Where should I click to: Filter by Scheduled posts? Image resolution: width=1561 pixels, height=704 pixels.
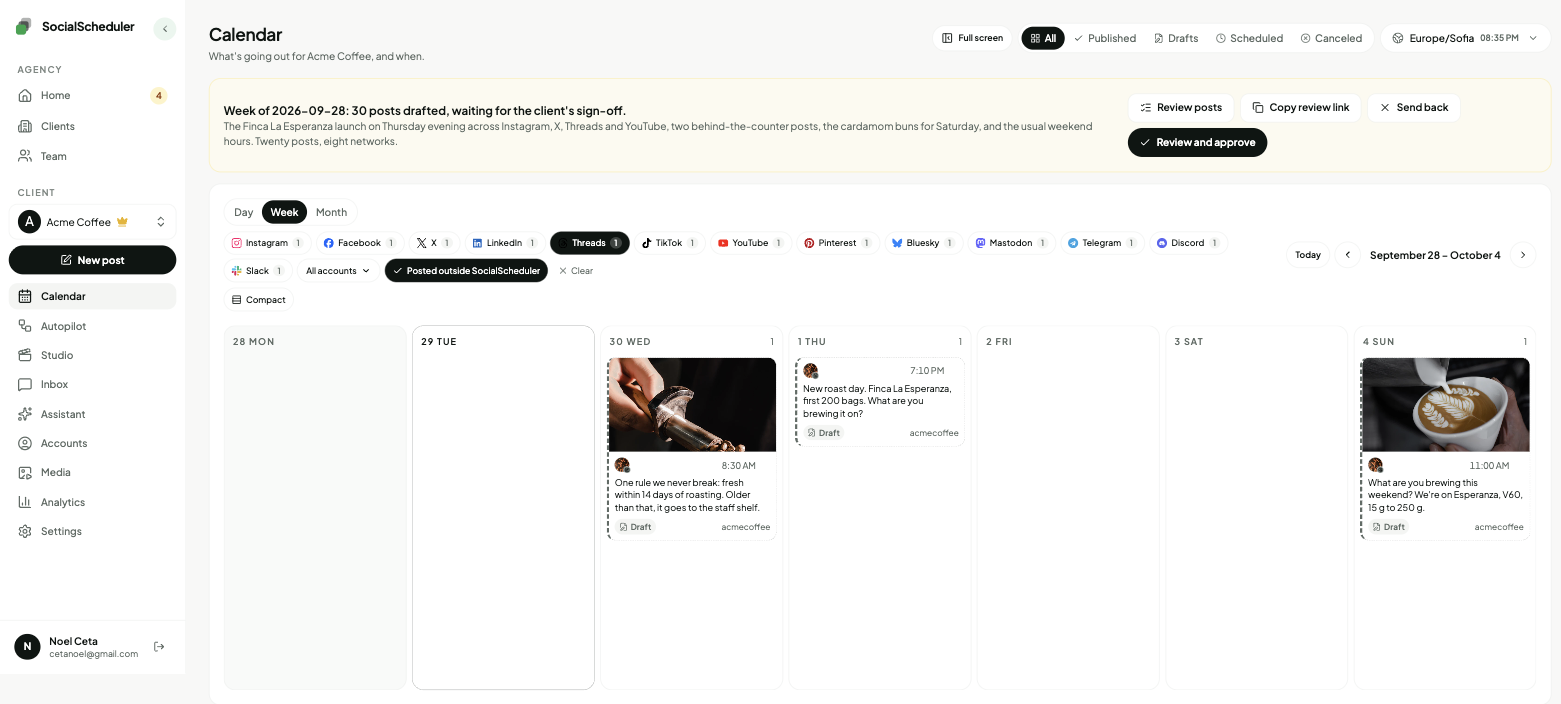pos(1250,38)
